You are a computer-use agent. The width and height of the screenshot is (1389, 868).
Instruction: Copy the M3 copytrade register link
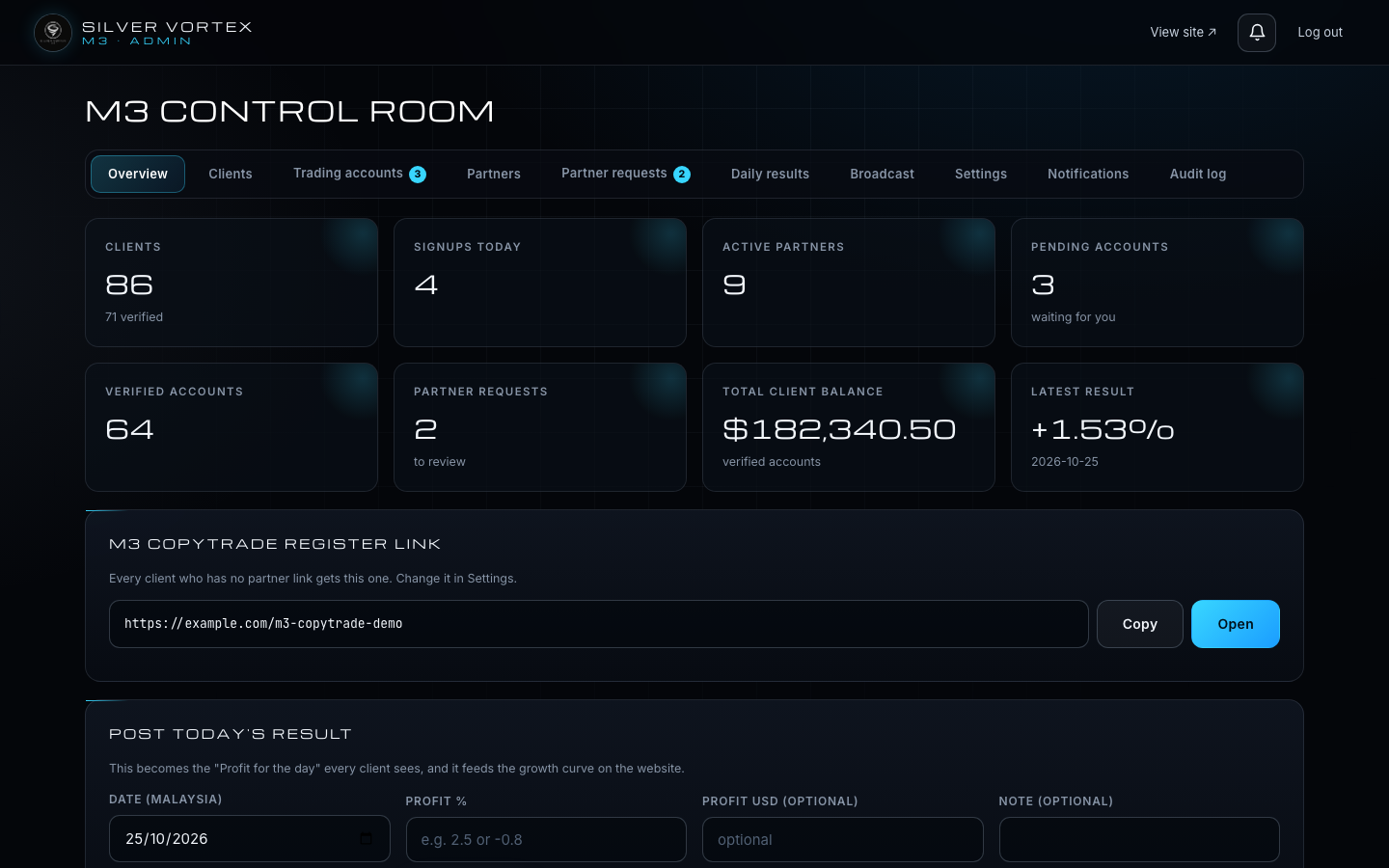point(1140,624)
